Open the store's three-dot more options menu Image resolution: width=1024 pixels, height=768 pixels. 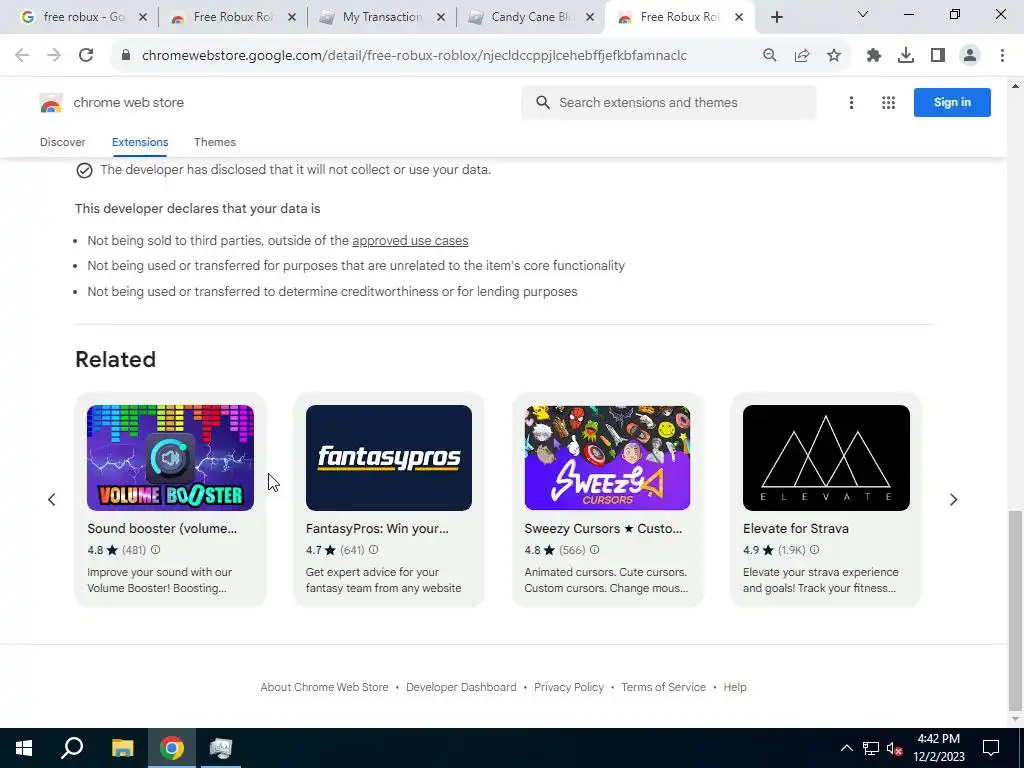coord(851,103)
